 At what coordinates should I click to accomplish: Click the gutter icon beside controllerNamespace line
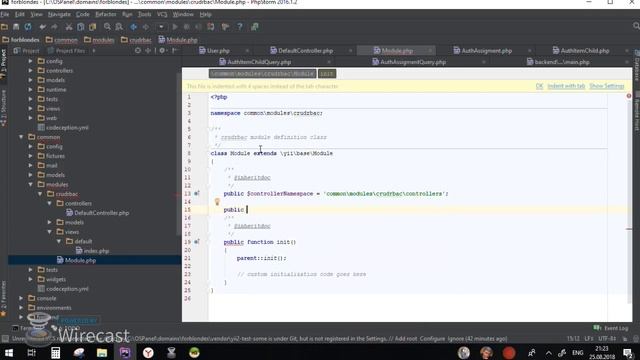197,193
